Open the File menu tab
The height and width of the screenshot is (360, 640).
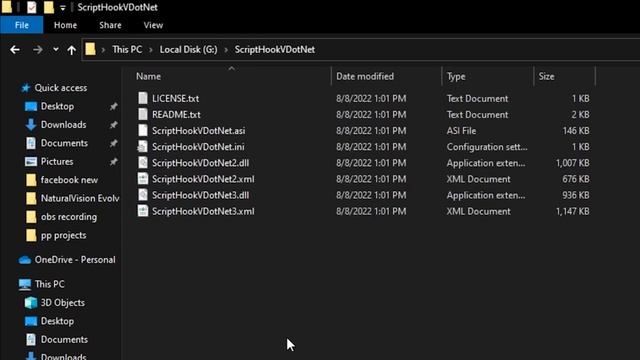click(22, 25)
